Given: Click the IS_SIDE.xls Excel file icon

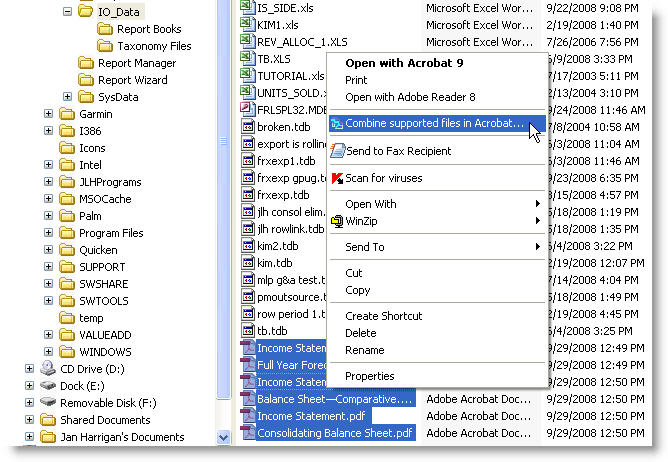Looking at the screenshot, I should [x=247, y=7].
